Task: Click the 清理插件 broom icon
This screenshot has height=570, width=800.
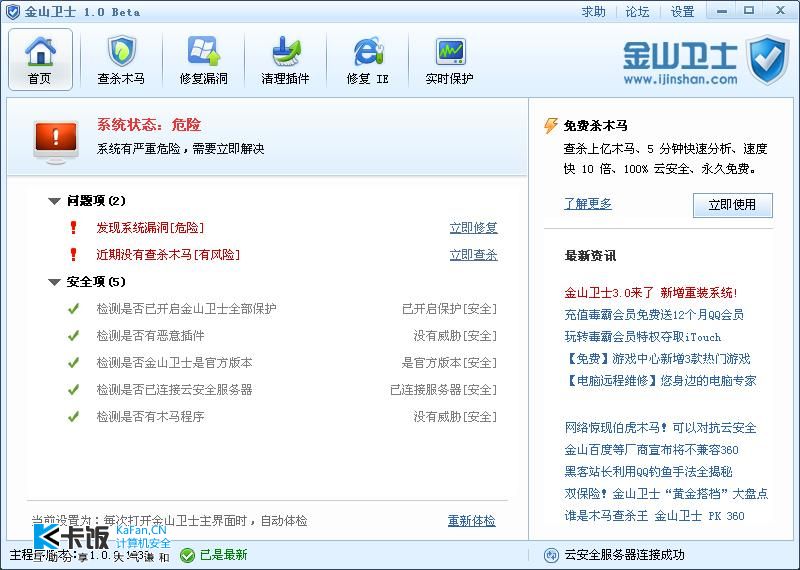Action: point(285,51)
